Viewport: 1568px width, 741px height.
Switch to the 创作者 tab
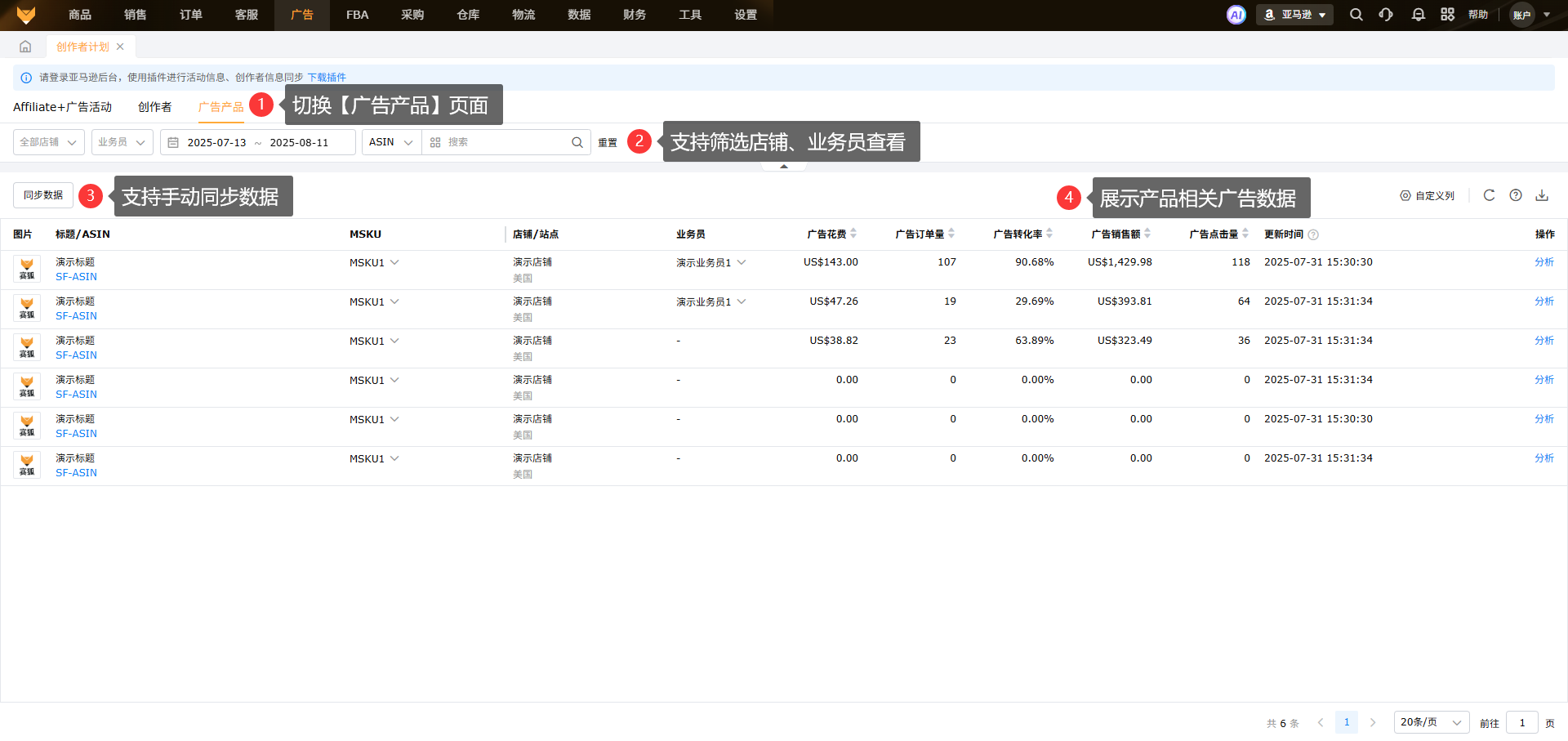click(154, 107)
